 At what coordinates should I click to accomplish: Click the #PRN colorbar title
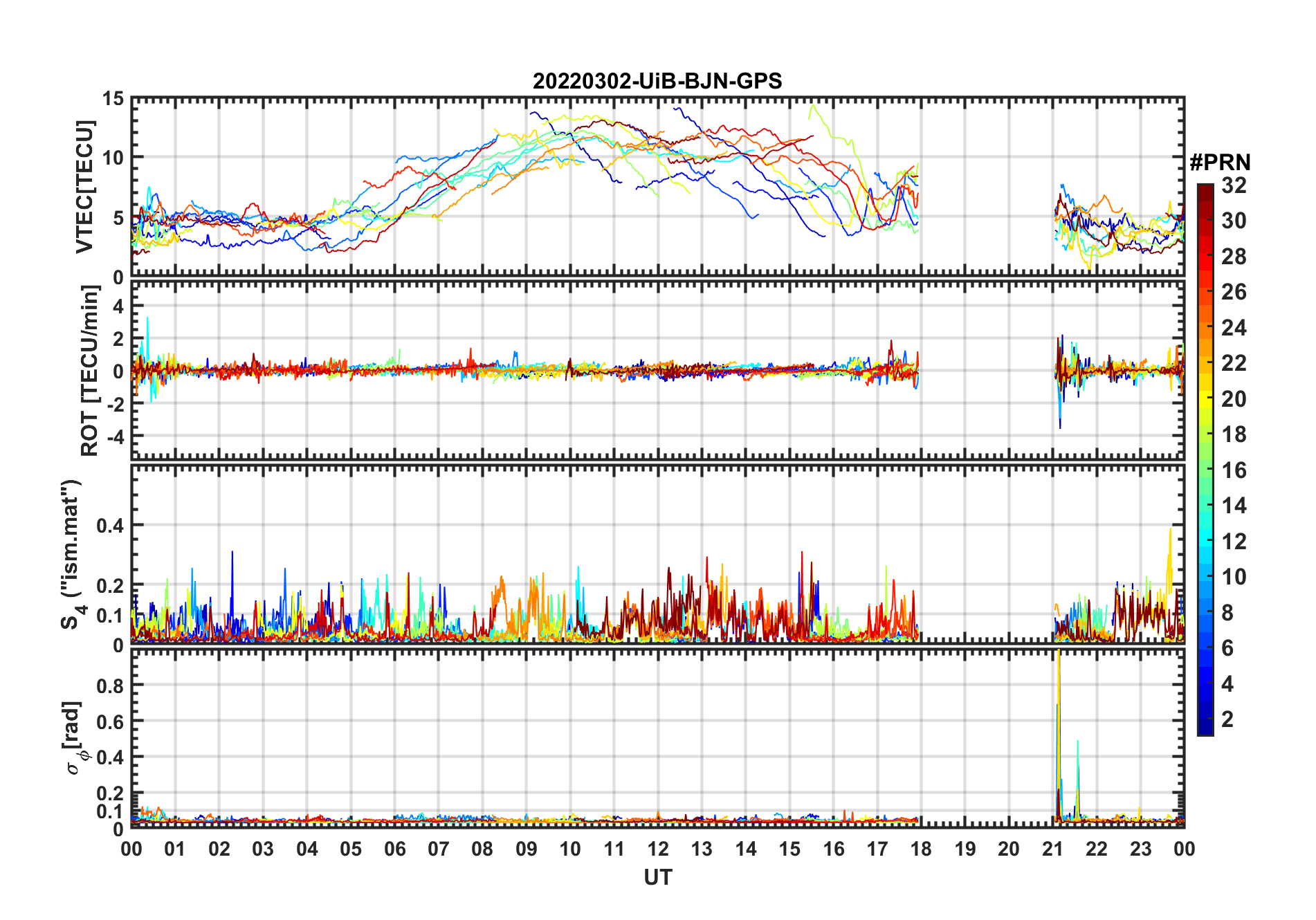1220,163
